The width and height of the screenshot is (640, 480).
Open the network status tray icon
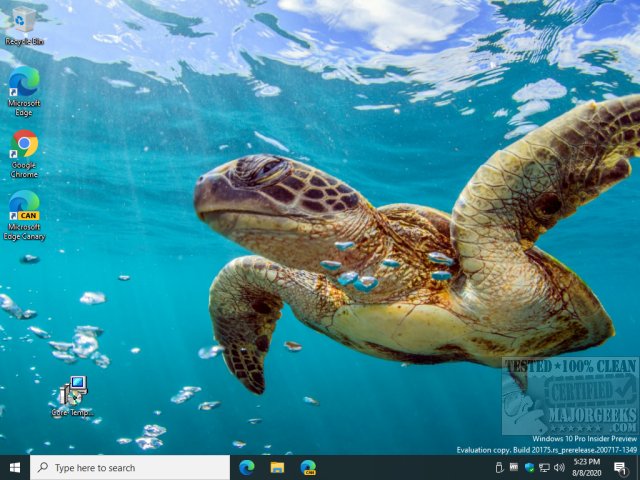point(544,467)
